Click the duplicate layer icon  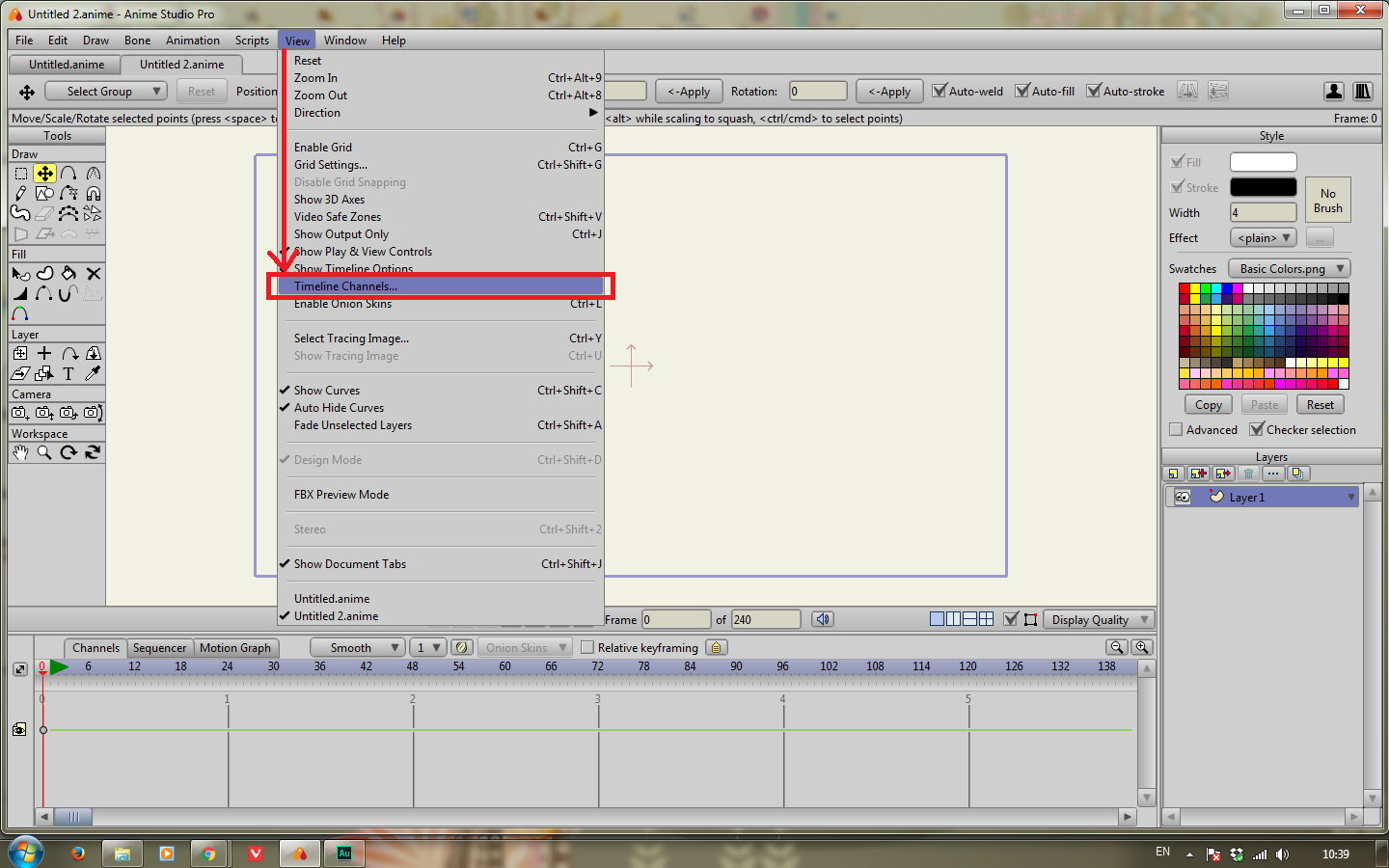[1298, 474]
